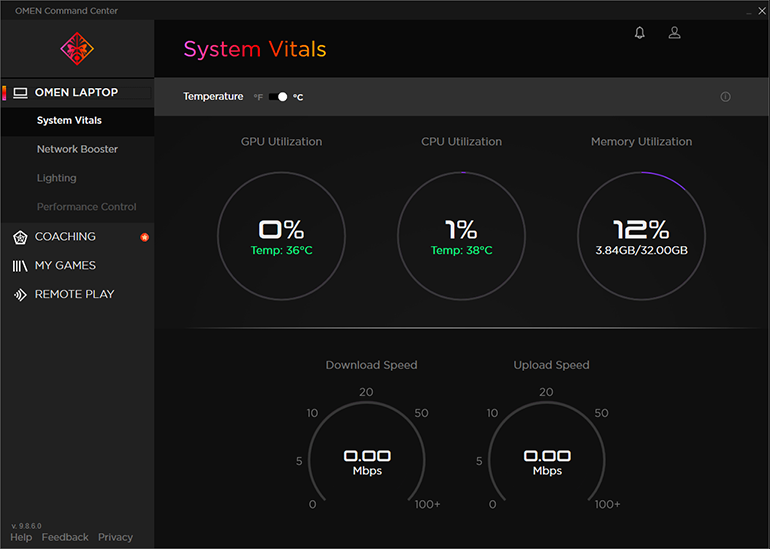The image size is (770, 549).
Task: Toggle temperature unit between °F and °C
Action: 278,97
